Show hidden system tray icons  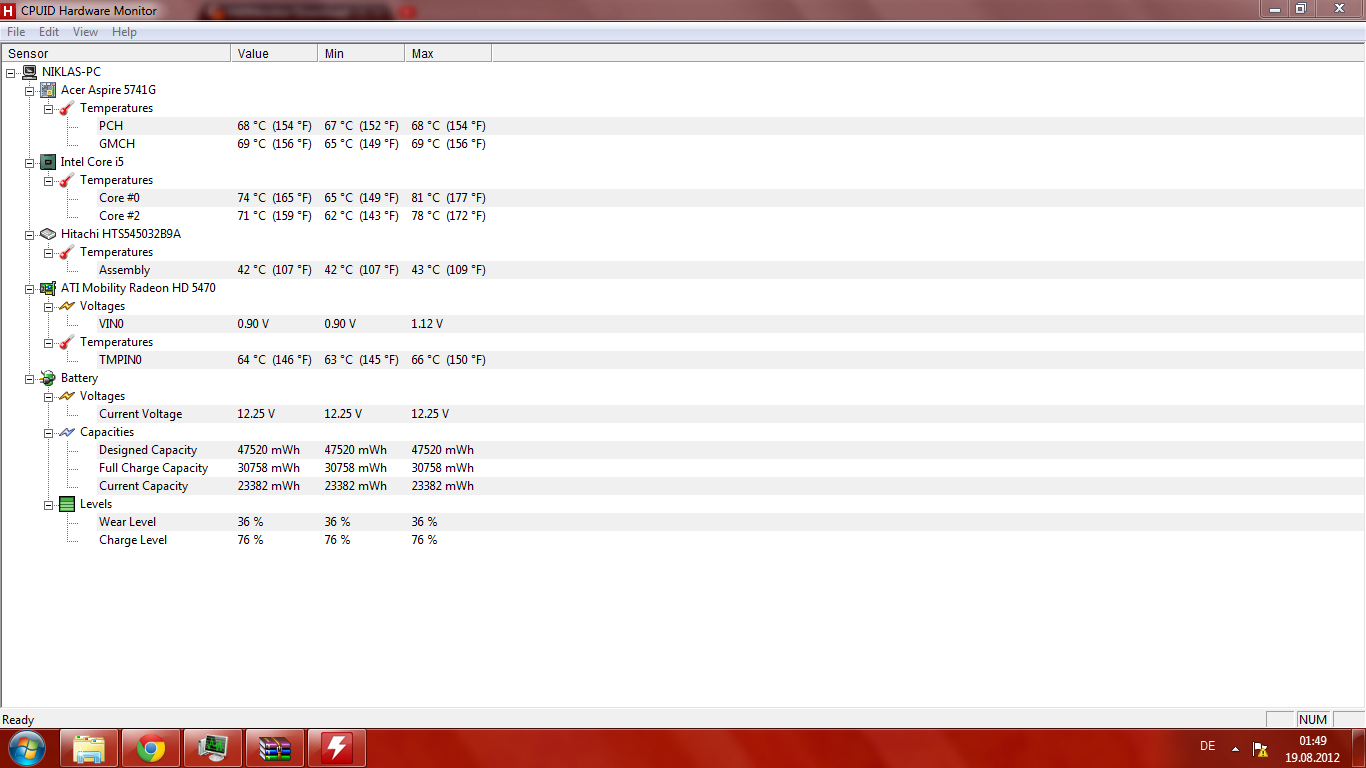point(1235,748)
